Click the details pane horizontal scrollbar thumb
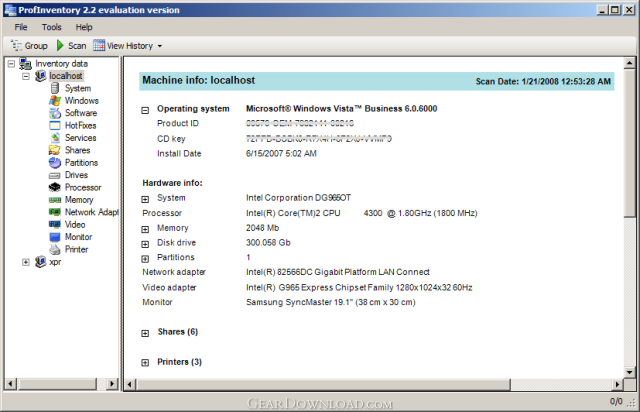640x412 pixels. [323, 384]
